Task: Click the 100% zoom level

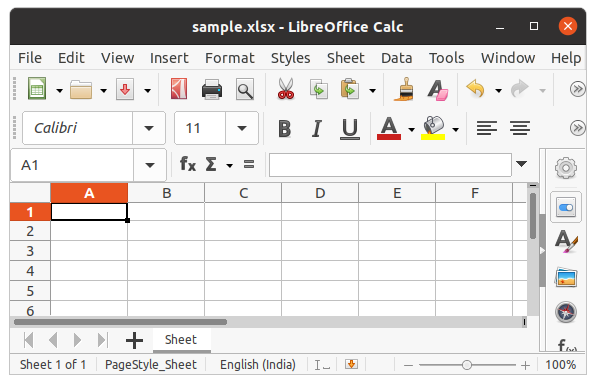Action: pyautogui.click(x=560, y=365)
